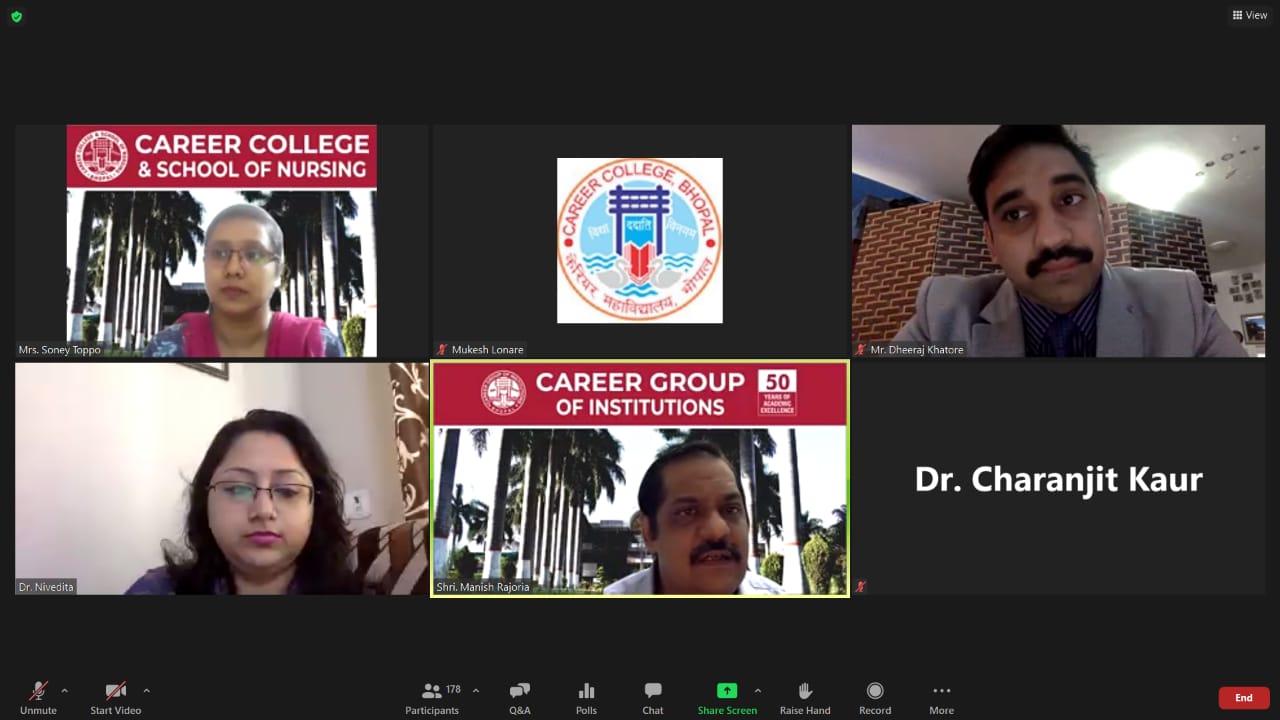Viewport: 1280px width, 720px height.
Task: Click the red End meeting button
Action: (x=1244, y=698)
